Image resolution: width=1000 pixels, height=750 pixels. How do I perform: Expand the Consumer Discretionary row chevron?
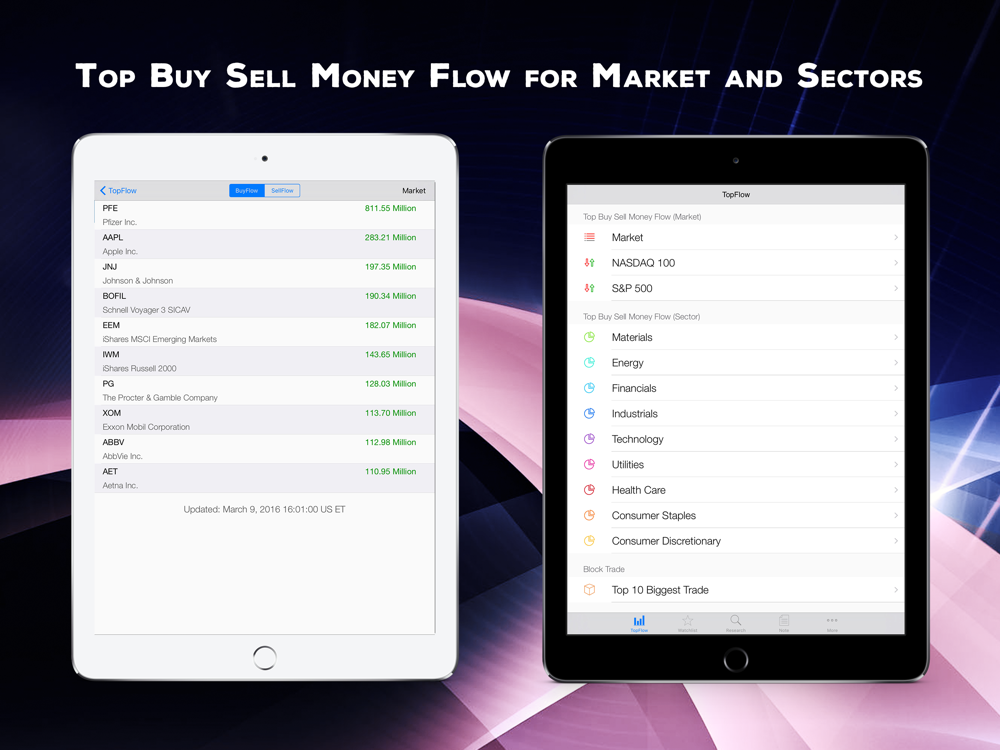pyautogui.click(x=896, y=541)
